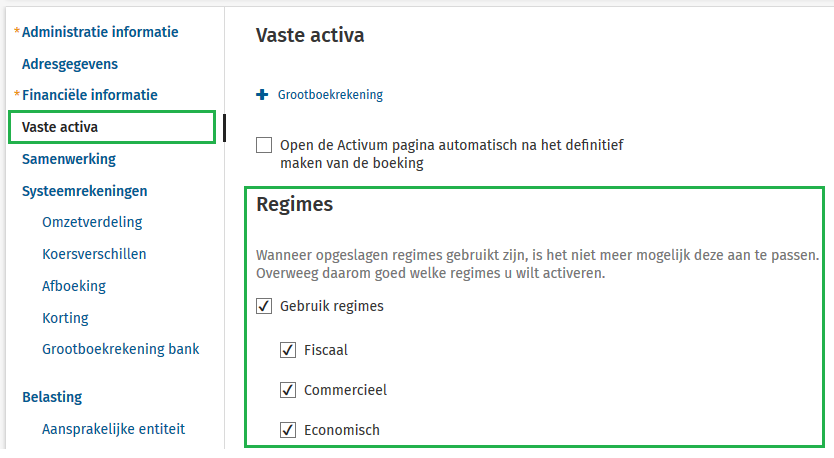Open Adresgegevens in the sidebar
This screenshot has width=834, height=458.
70,64
